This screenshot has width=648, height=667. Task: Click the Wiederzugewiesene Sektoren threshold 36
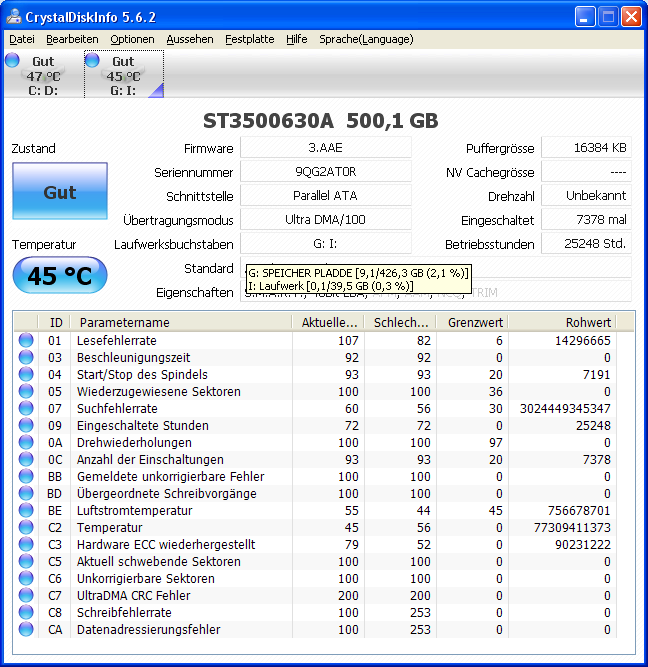[496, 392]
